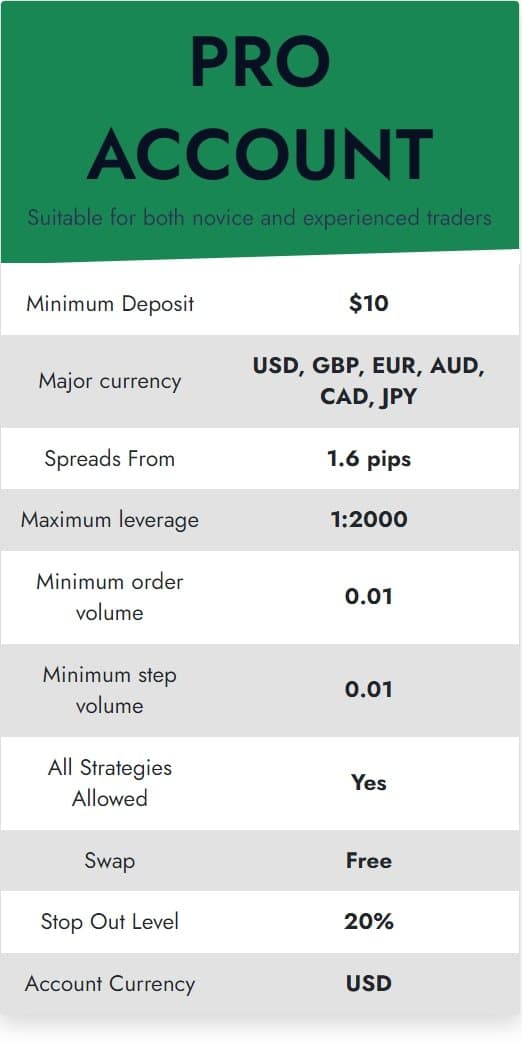Click the Spreads From label

point(110,459)
